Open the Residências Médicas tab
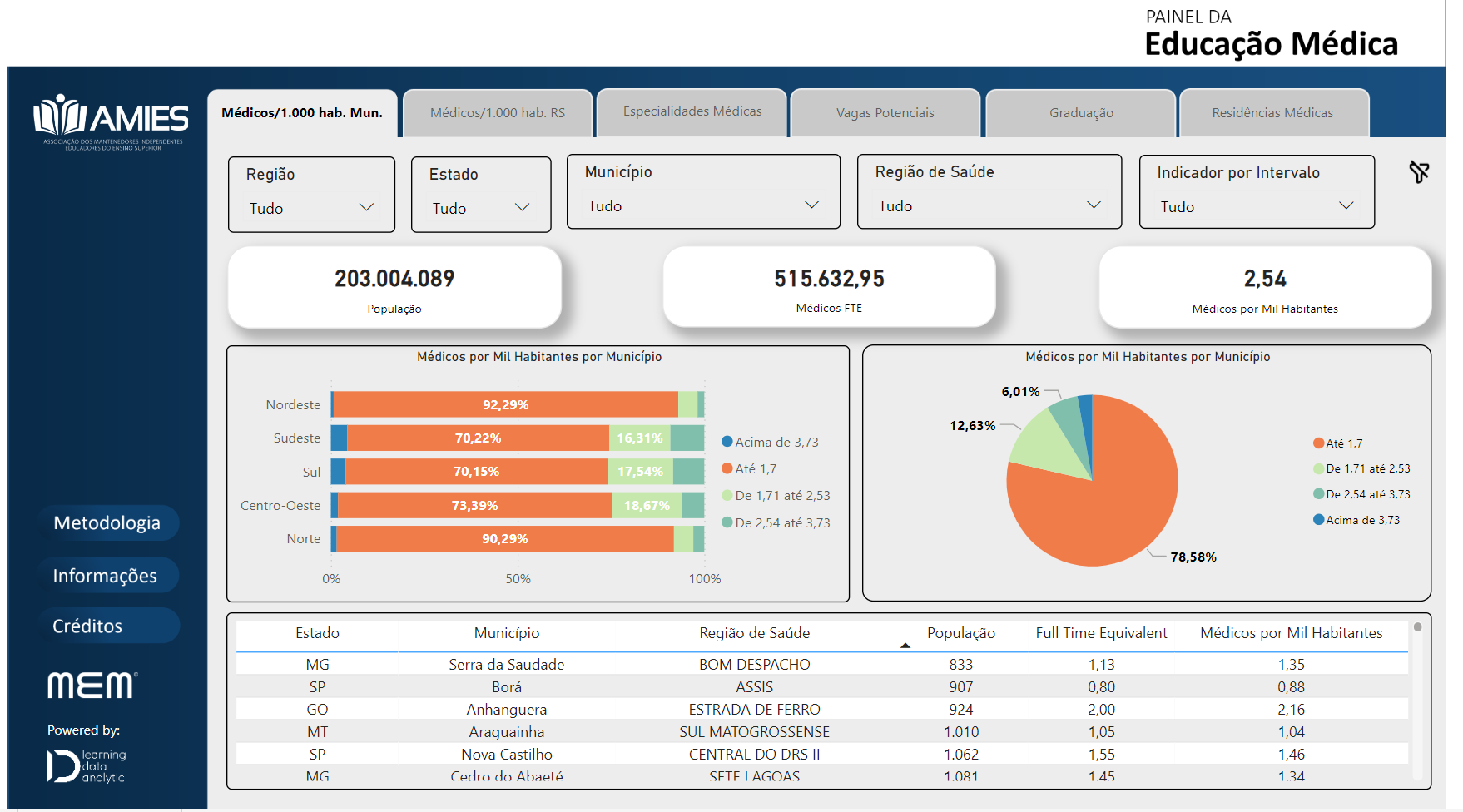 click(x=1272, y=112)
